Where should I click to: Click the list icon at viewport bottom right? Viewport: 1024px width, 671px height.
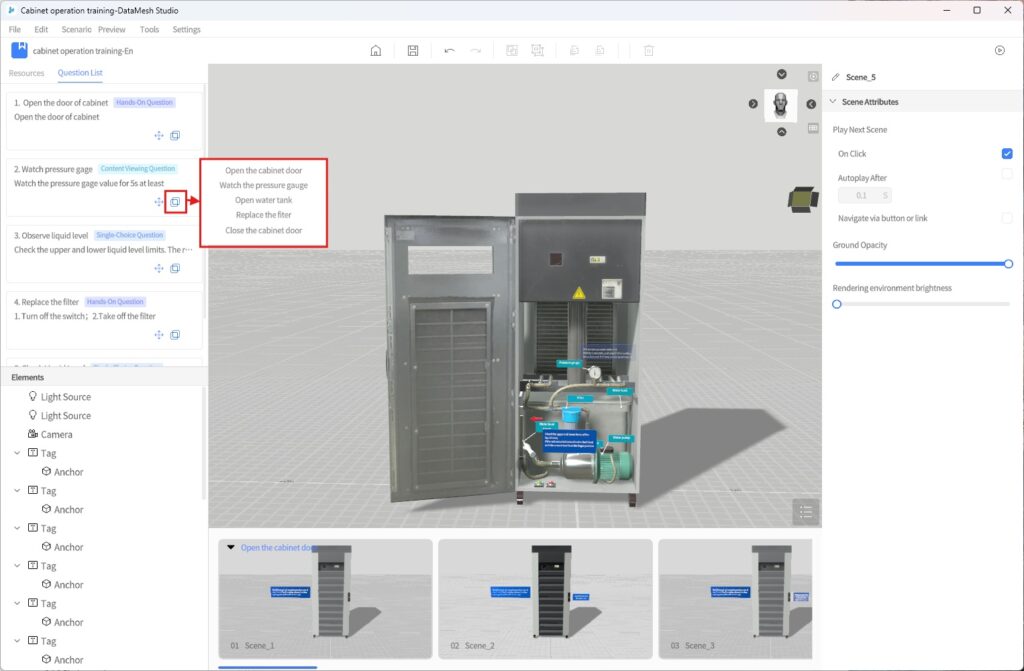click(805, 512)
